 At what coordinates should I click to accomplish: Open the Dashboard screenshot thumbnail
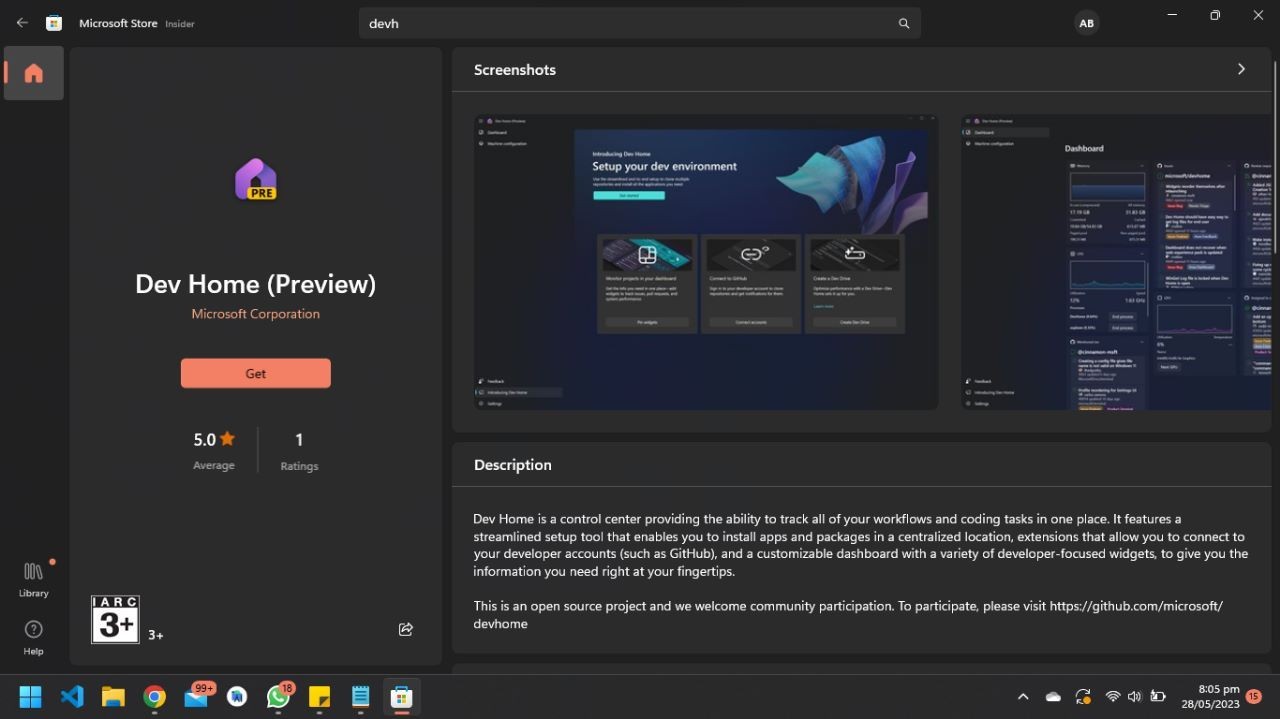[1116, 262]
